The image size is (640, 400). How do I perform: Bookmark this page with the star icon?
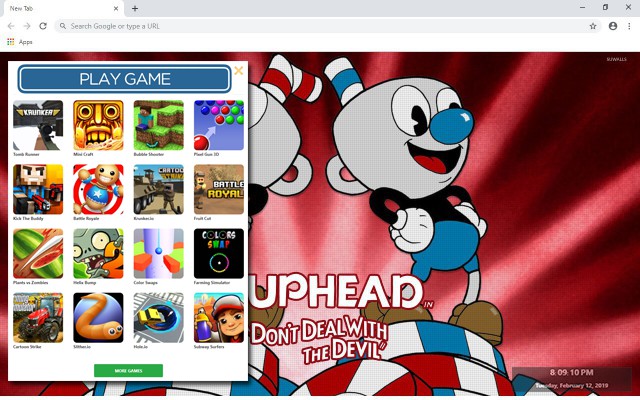point(593,26)
